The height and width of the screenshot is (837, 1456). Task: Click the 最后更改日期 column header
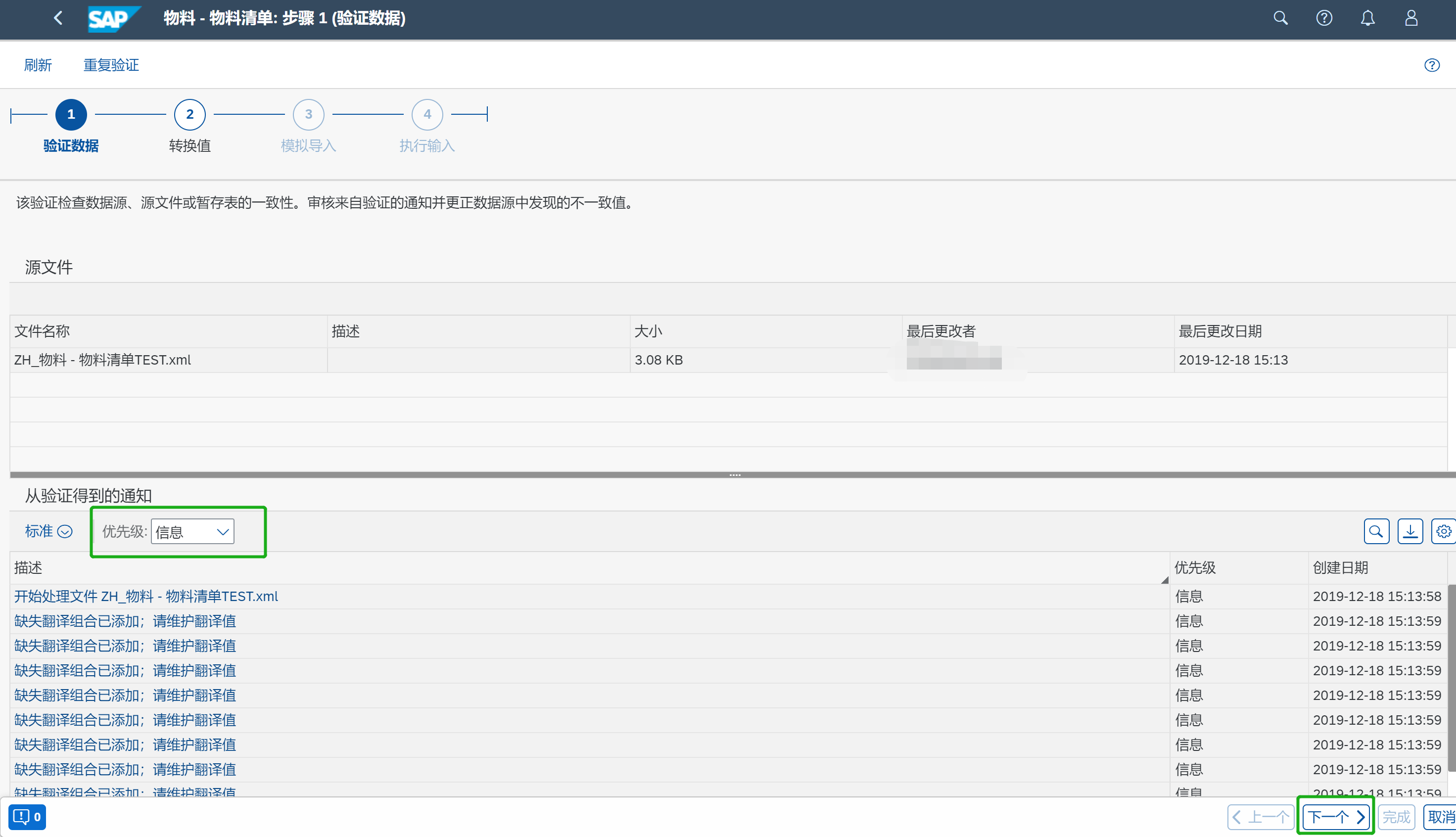point(1311,331)
